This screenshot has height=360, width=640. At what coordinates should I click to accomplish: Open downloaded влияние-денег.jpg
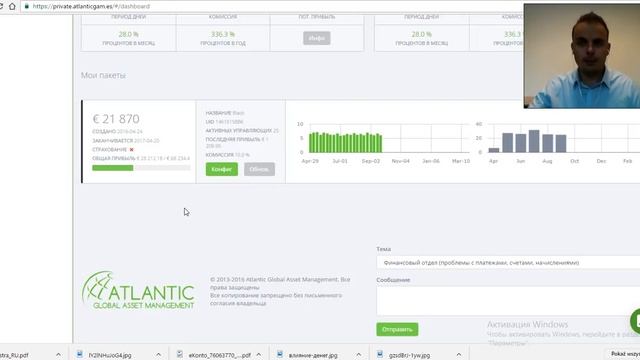point(313,355)
